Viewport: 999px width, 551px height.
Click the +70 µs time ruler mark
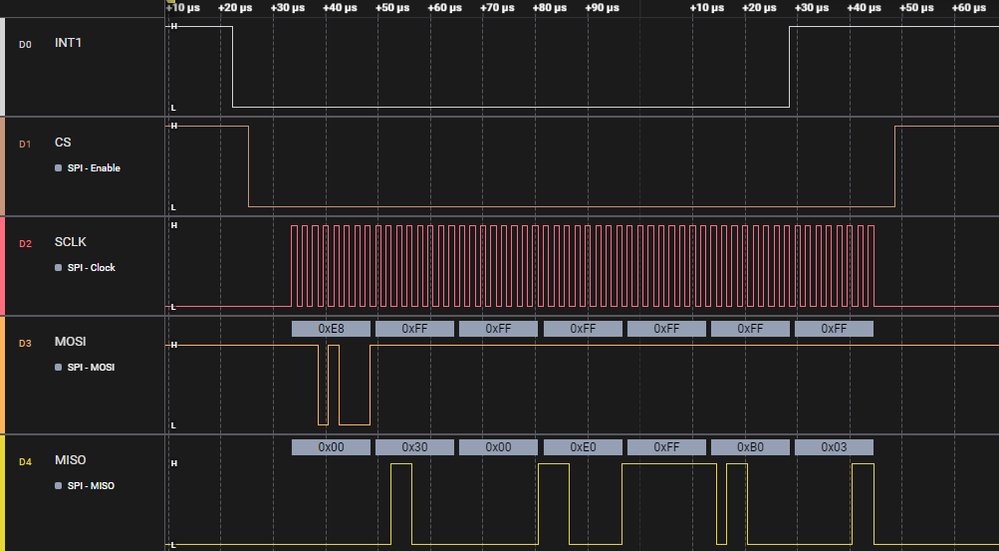coord(497,8)
